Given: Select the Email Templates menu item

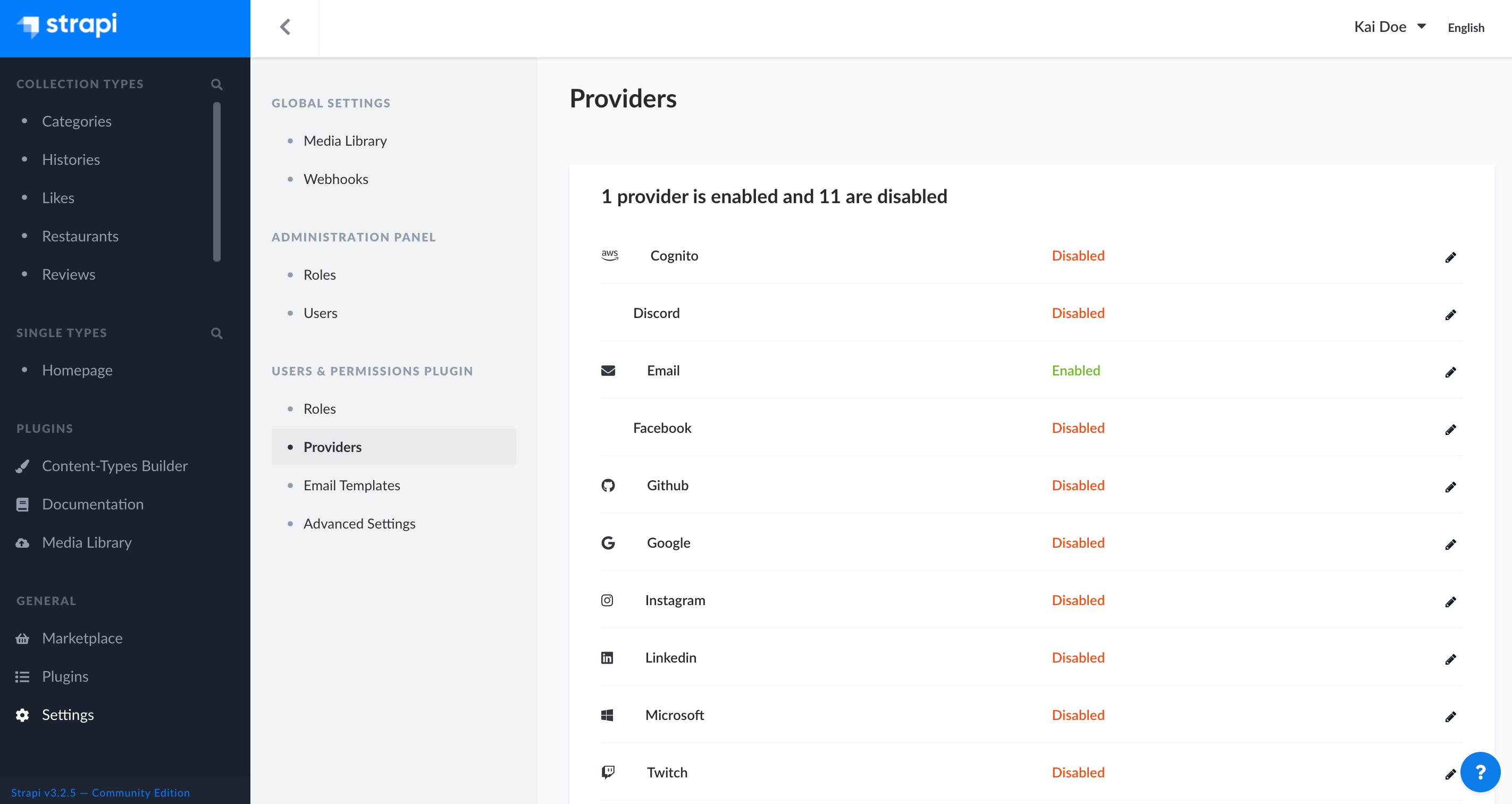Looking at the screenshot, I should [352, 484].
